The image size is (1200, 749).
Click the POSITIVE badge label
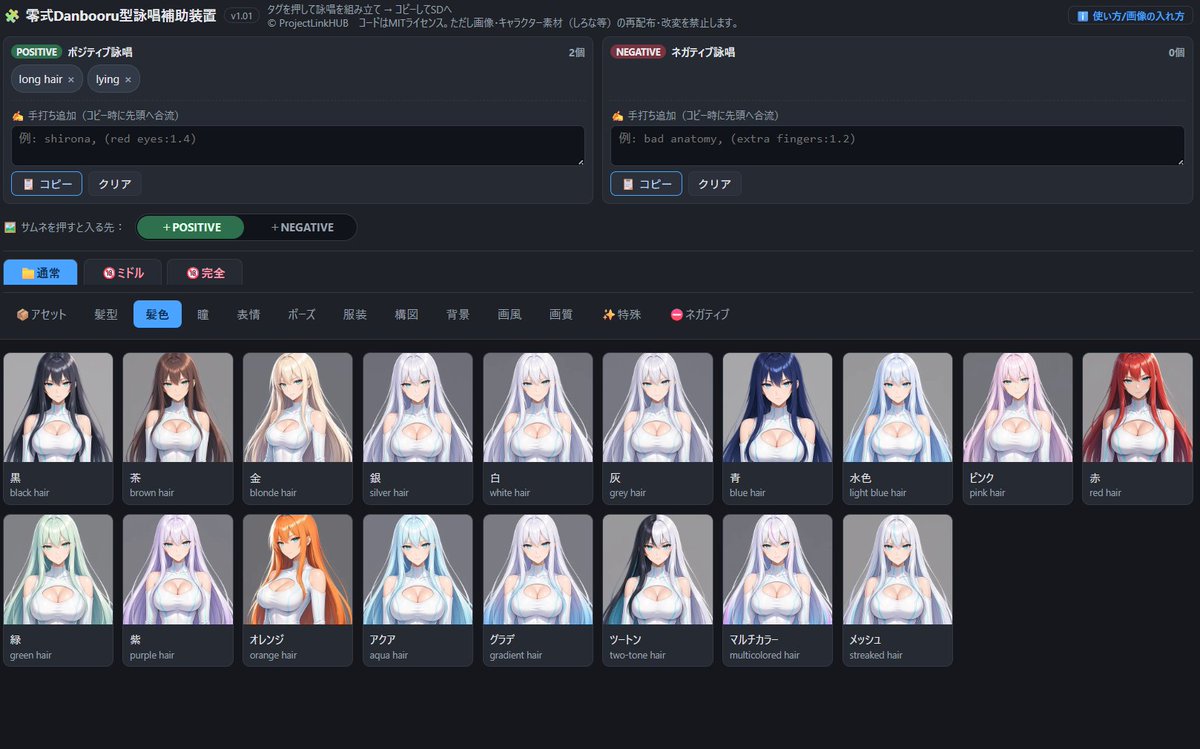click(x=38, y=52)
